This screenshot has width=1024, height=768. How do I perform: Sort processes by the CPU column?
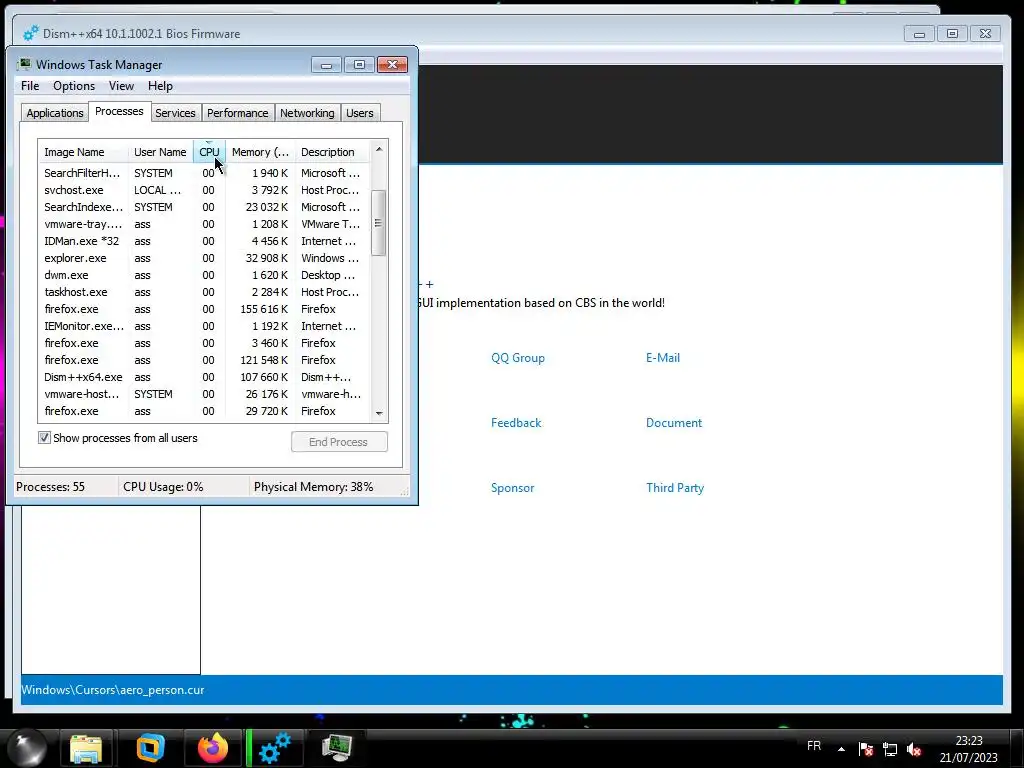(x=209, y=152)
